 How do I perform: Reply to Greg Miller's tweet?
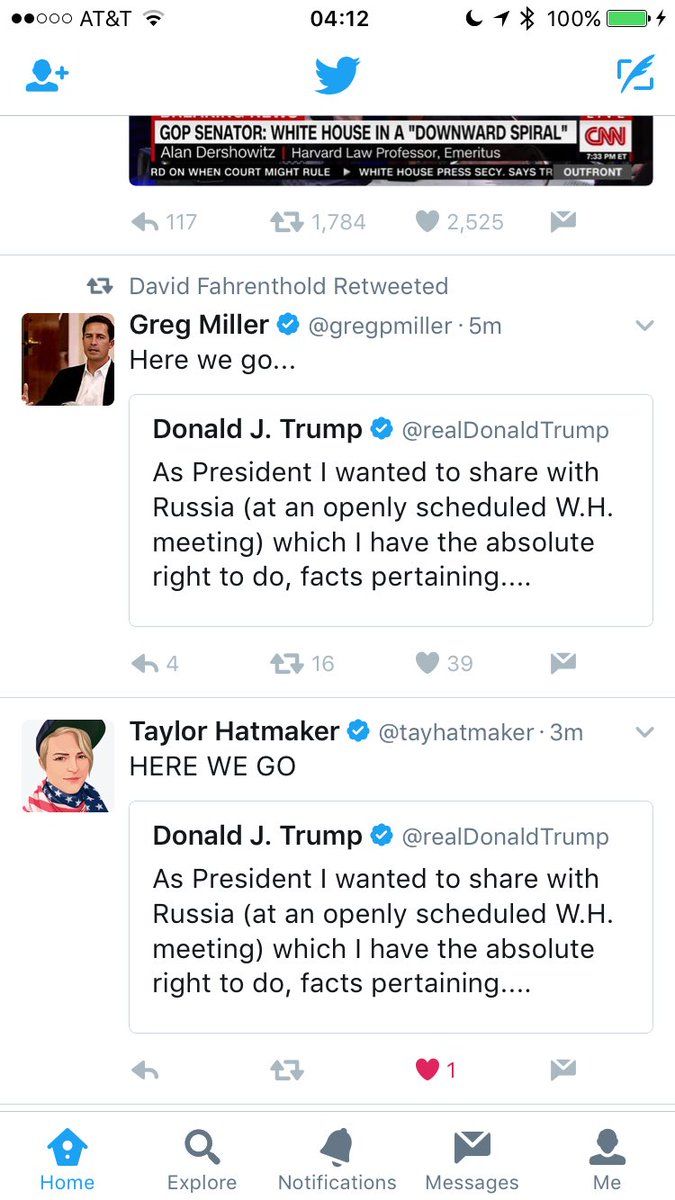pyautogui.click(x=146, y=663)
